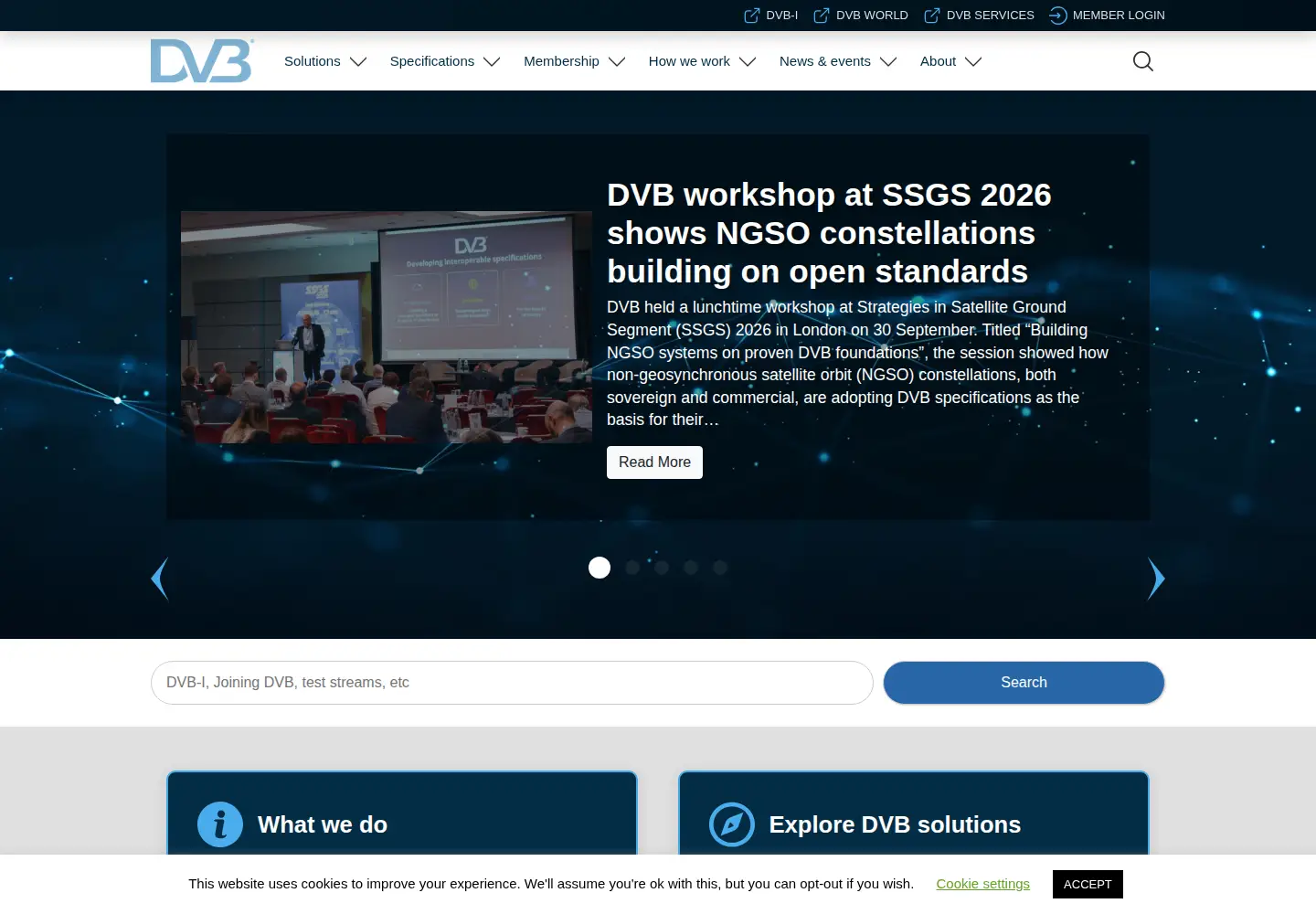Focus the site search input field

[512, 683]
